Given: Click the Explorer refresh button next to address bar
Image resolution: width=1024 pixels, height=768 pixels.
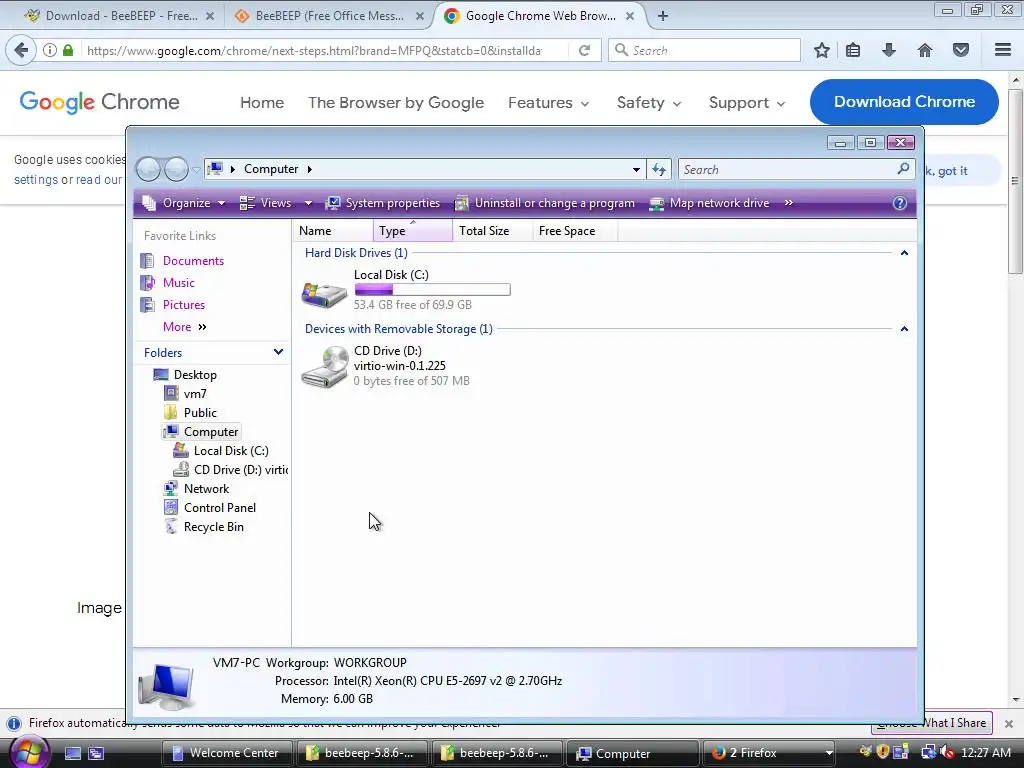Looking at the screenshot, I should pyautogui.click(x=659, y=170).
